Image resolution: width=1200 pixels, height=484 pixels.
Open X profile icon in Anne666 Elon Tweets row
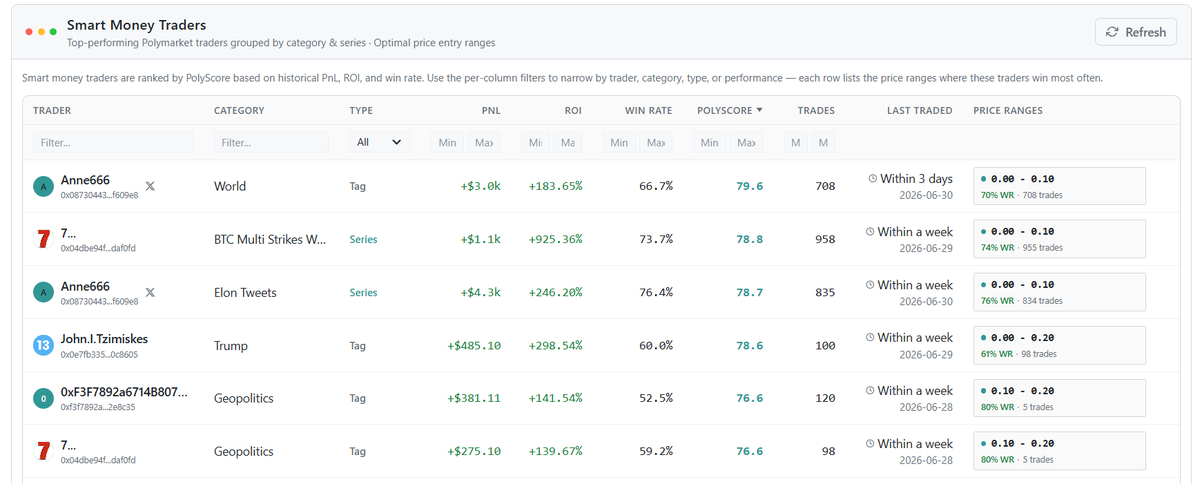pyautogui.click(x=150, y=292)
